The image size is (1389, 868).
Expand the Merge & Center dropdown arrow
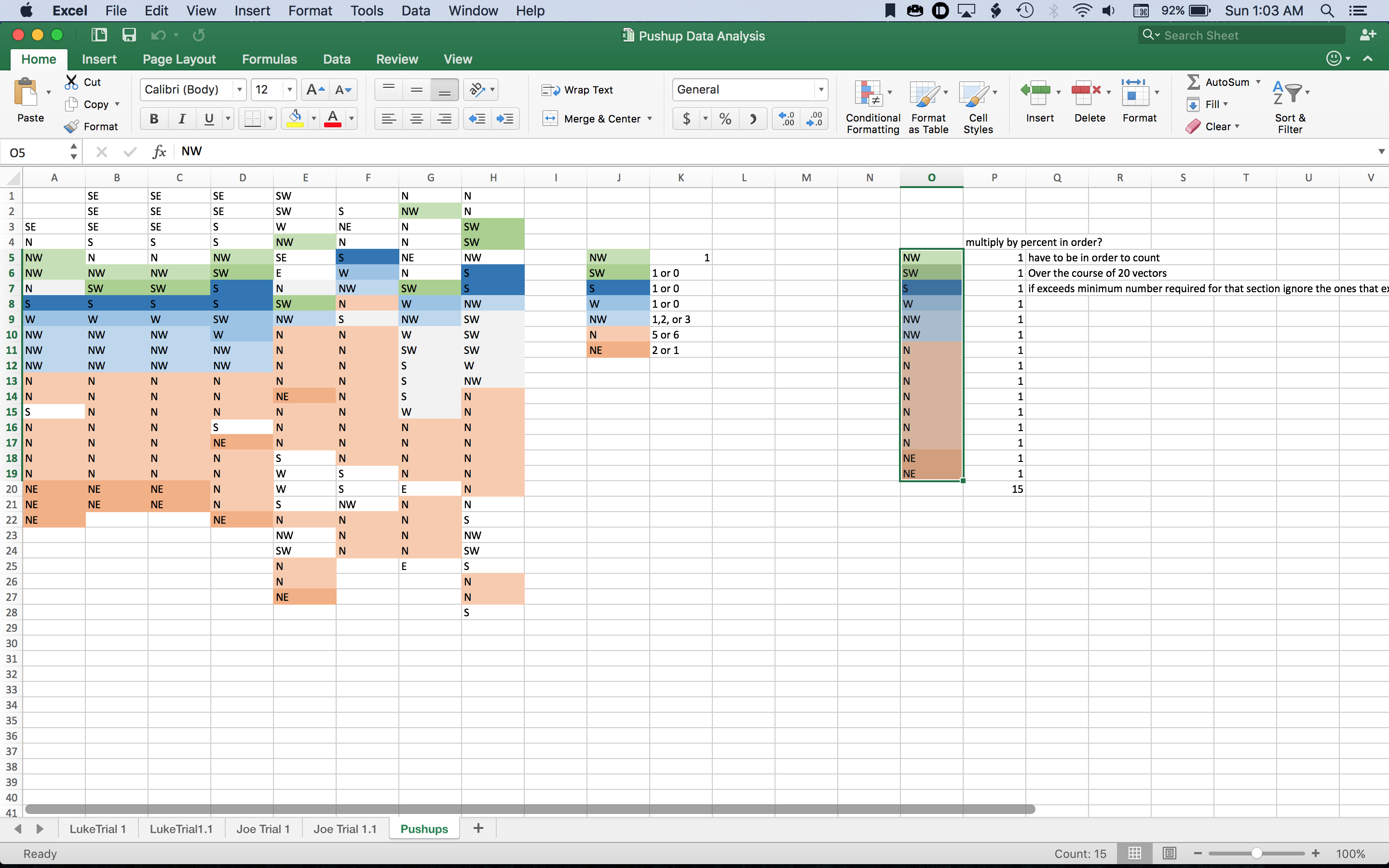[x=650, y=119]
